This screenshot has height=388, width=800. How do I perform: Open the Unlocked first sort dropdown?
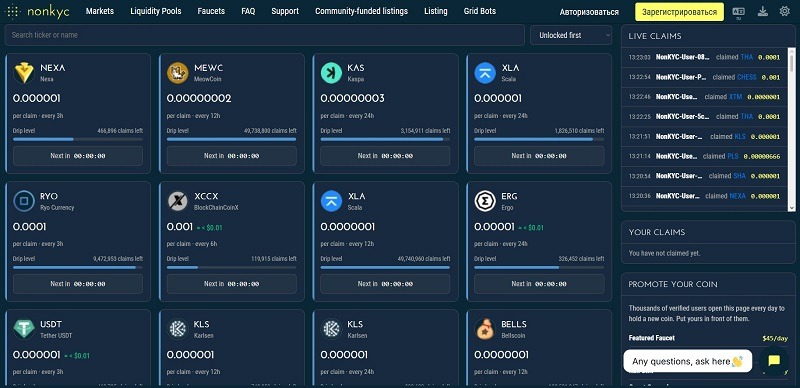(x=571, y=35)
